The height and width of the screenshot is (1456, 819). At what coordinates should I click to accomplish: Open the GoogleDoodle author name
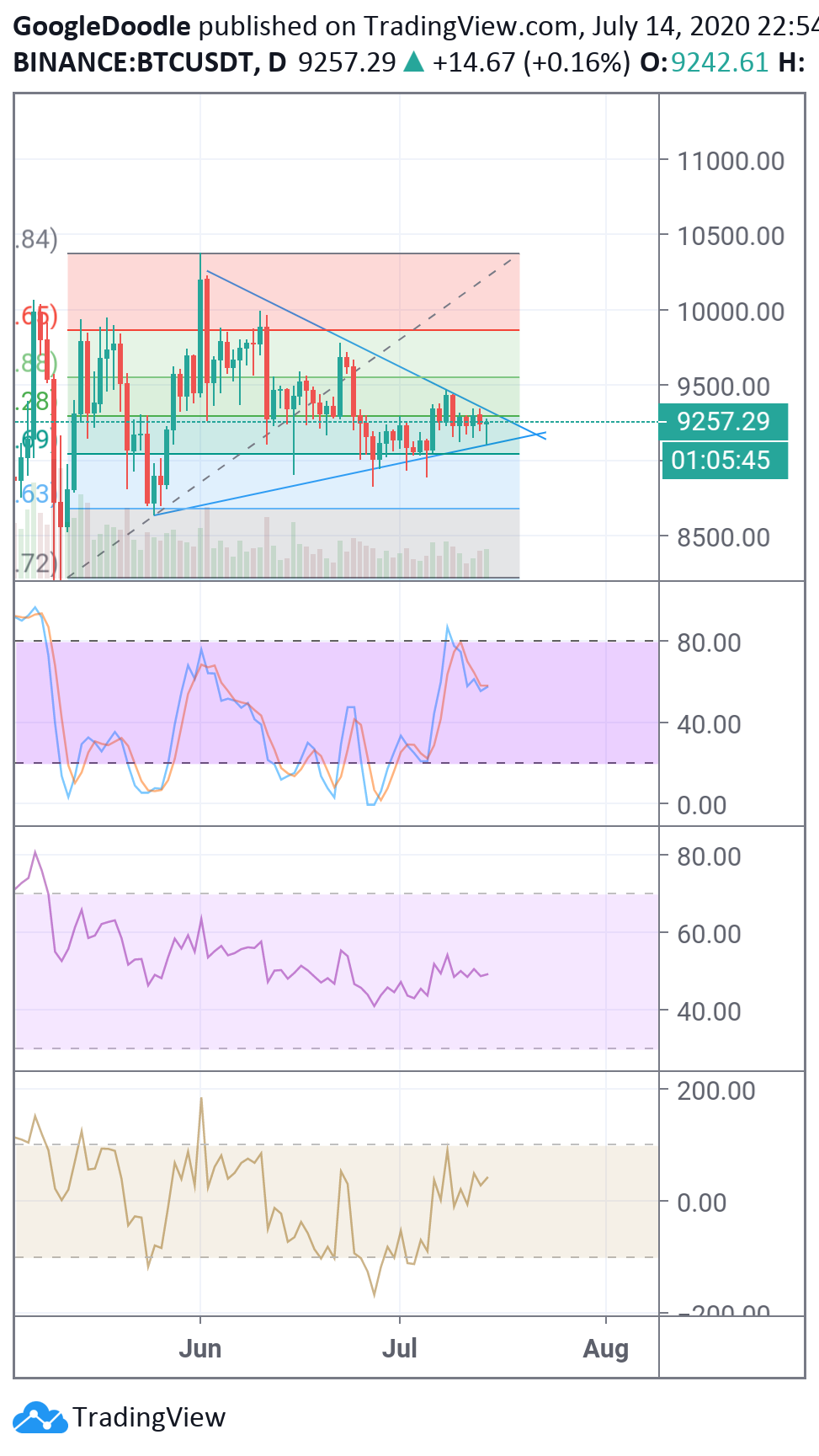102,26
